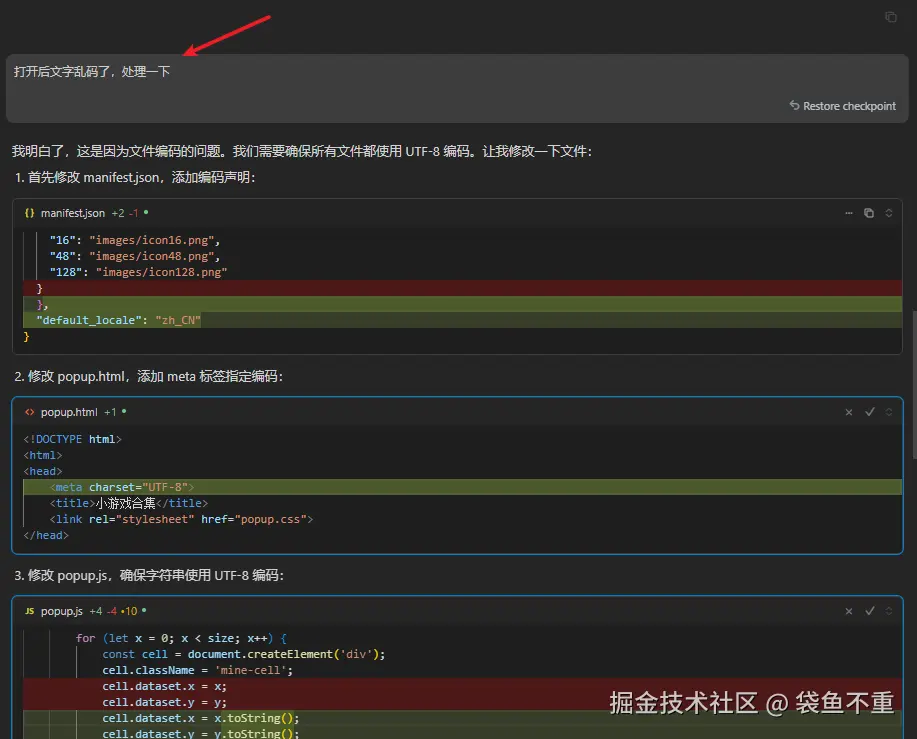Click the +4 -4 diff stats on popup.js
The width and height of the screenshot is (917, 739).
click(x=104, y=612)
